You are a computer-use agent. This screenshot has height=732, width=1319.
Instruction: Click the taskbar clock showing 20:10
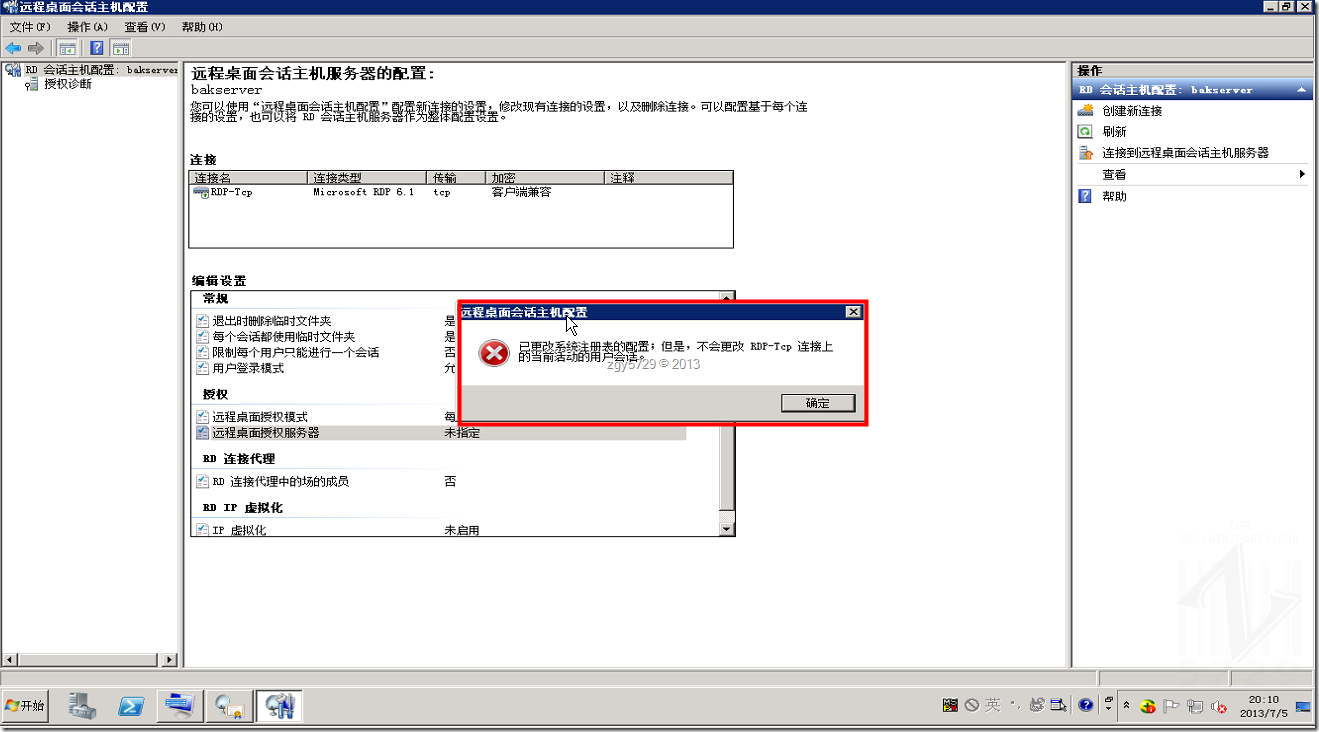[1264, 706]
